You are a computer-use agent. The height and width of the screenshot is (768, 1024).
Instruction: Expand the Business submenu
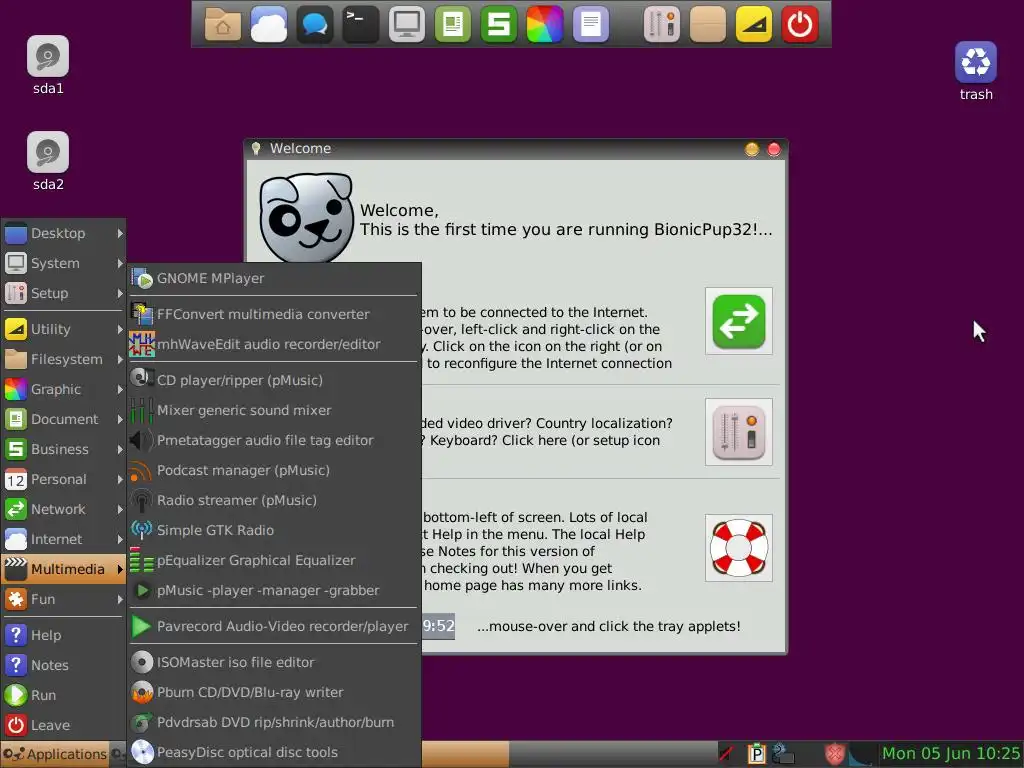(63, 449)
